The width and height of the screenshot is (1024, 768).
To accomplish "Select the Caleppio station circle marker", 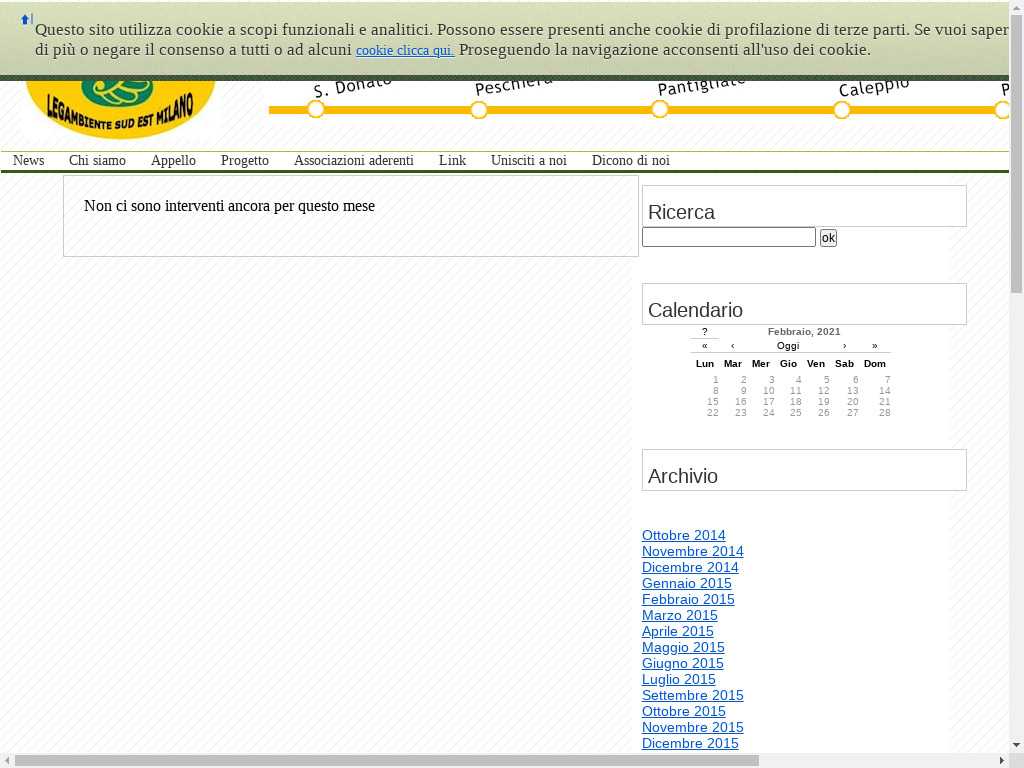I will pos(842,110).
